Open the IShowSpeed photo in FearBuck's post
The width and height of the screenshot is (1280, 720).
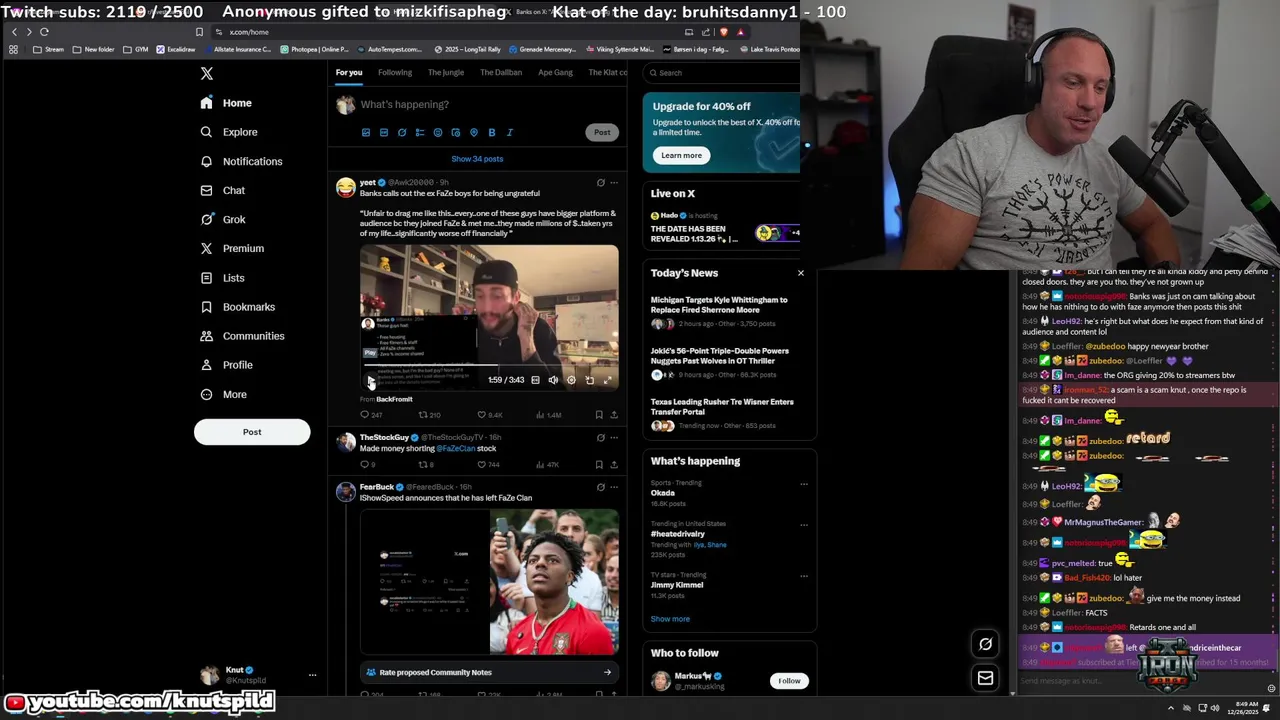pos(554,582)
